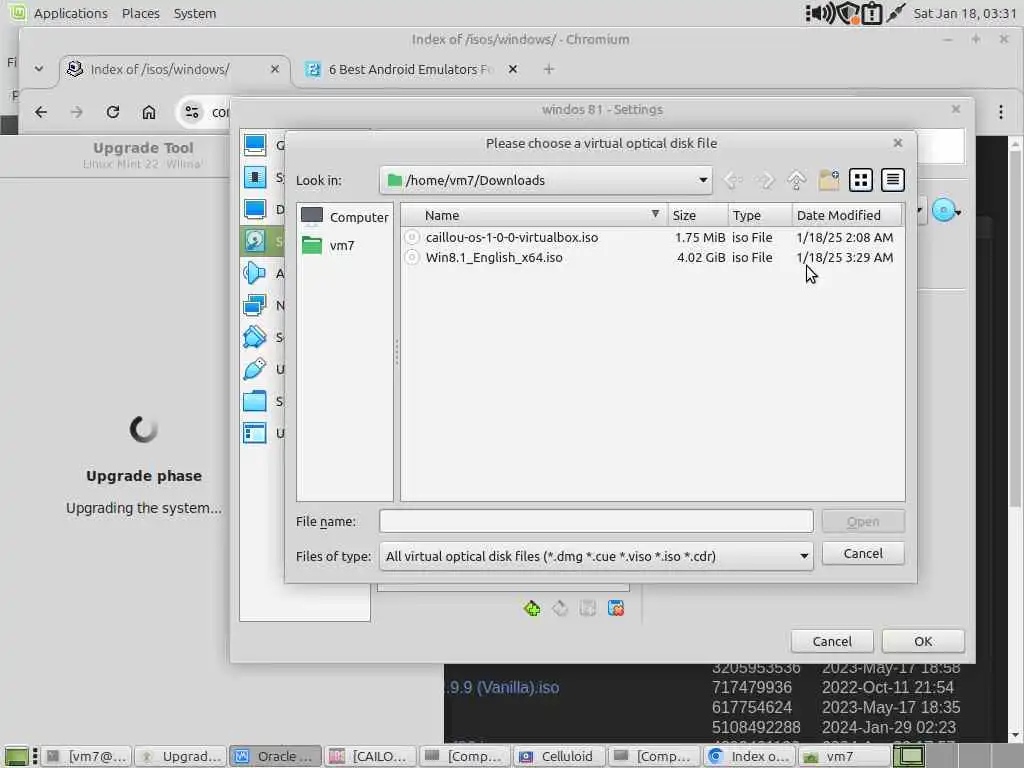1024x768 pixels.
Task: Switch to Upgrade Tool taskbar item
Action: pos(182,756)
